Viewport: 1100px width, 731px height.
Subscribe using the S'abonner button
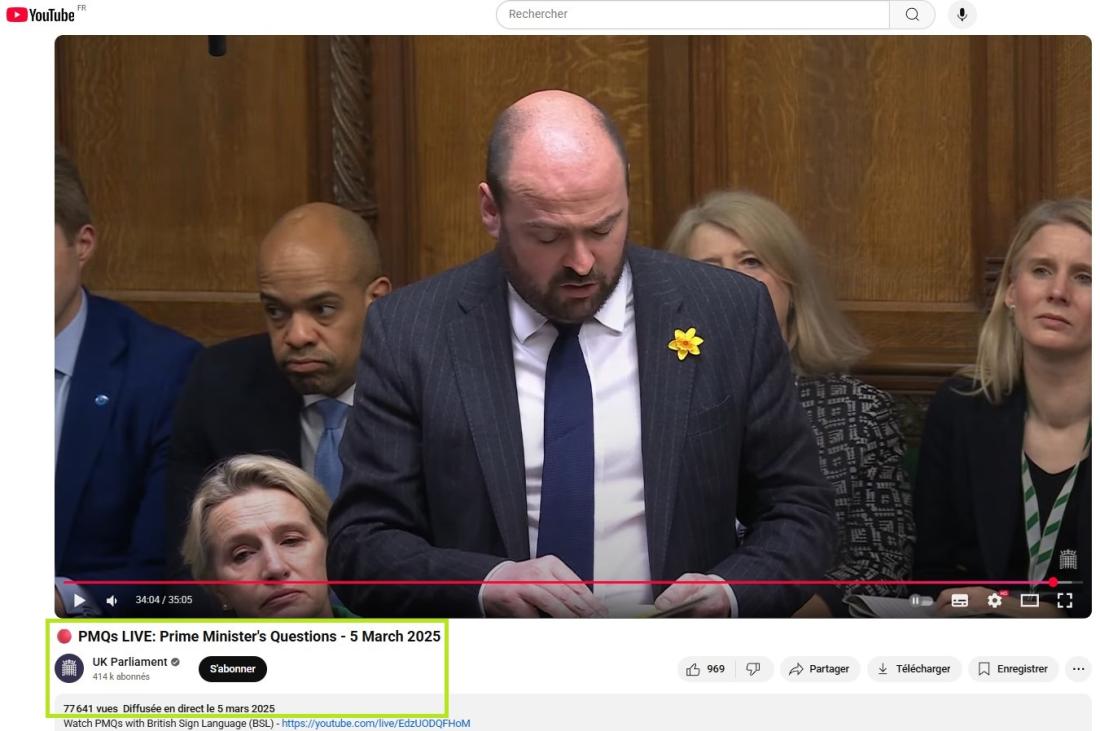232,669
